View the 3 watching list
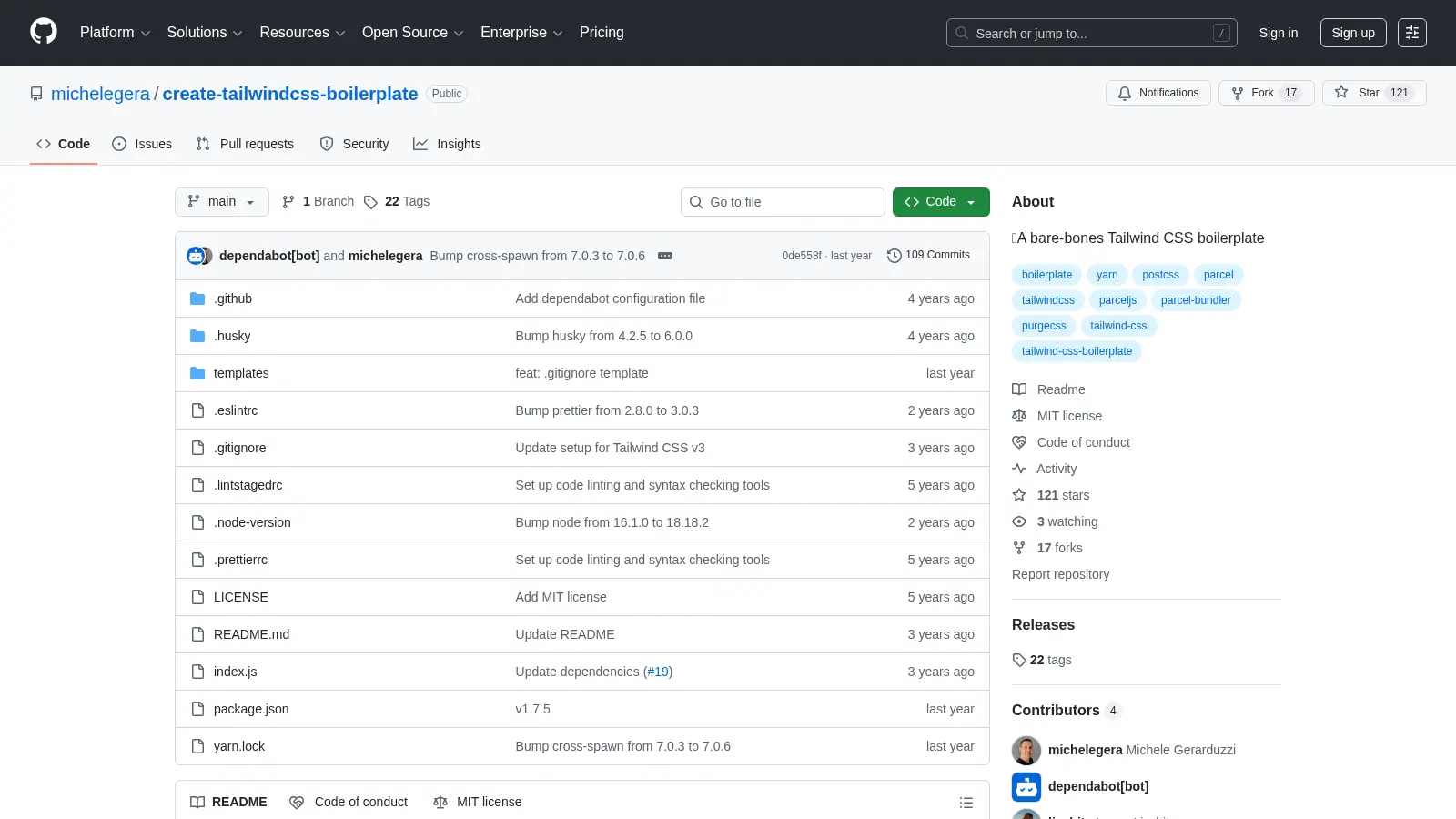The image size is (1456, 819). coord(1056,521)
